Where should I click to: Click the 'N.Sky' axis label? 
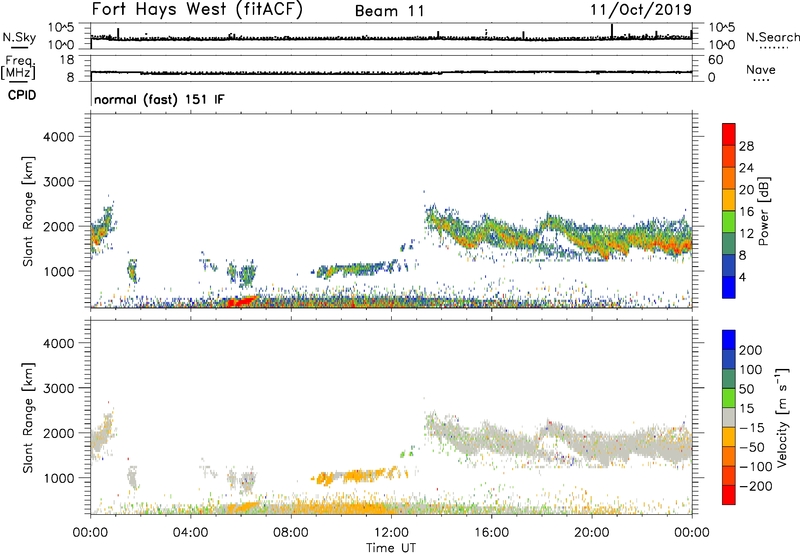pos(19,37)
